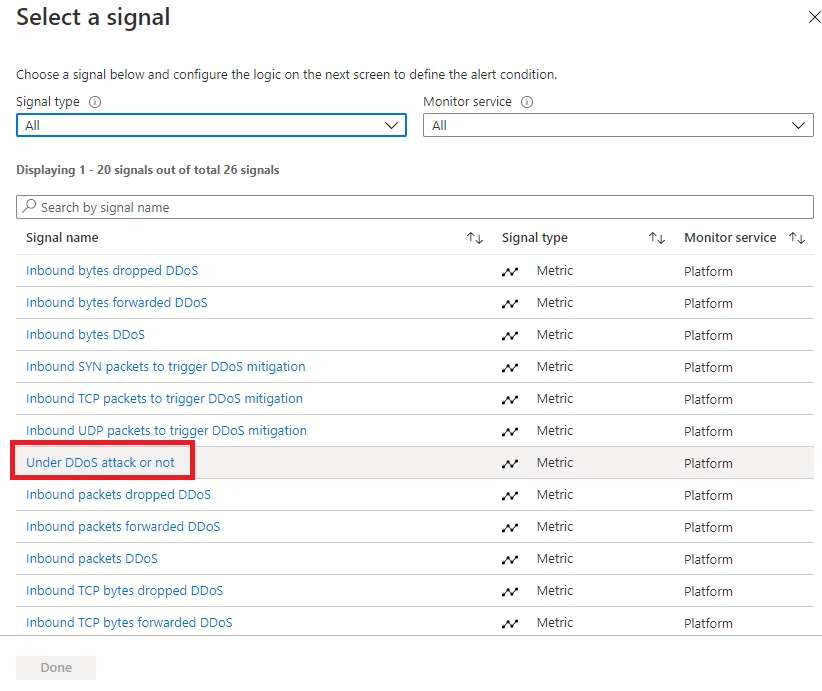Click the chart icon for Inbound SYN packets row
Image resolution: width=822 pixels, height=691 pixels.
pos(511,366)
